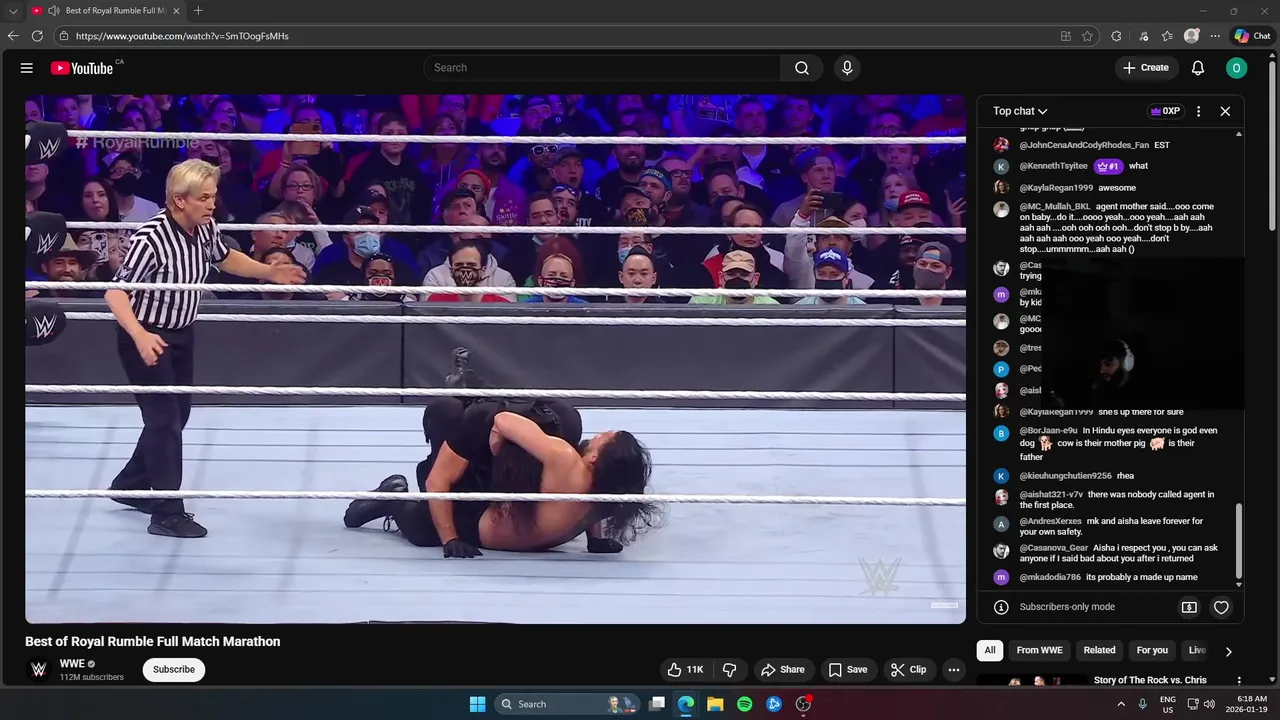This screenshot has height=720, width=1280.
Task: Open Story of The Rock vs. Chris video
Action: point(1150,680)
